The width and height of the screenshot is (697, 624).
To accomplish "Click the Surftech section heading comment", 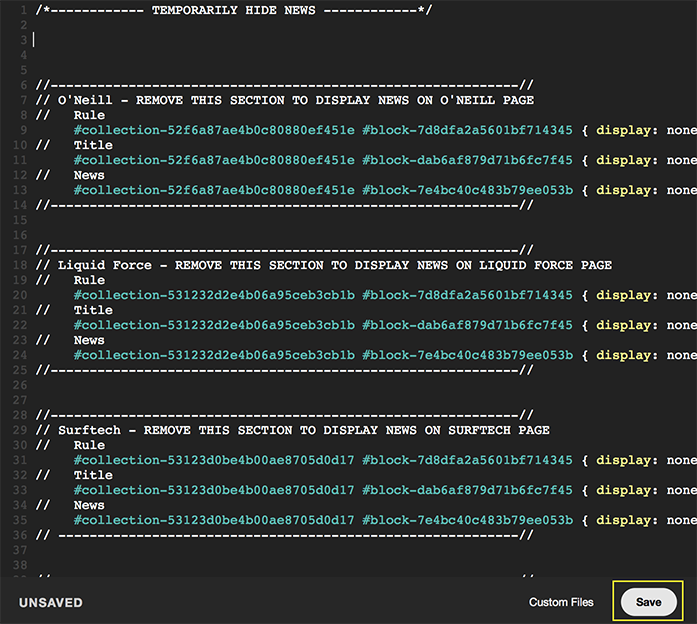I will pyautogui.click(x=292, y=430).
